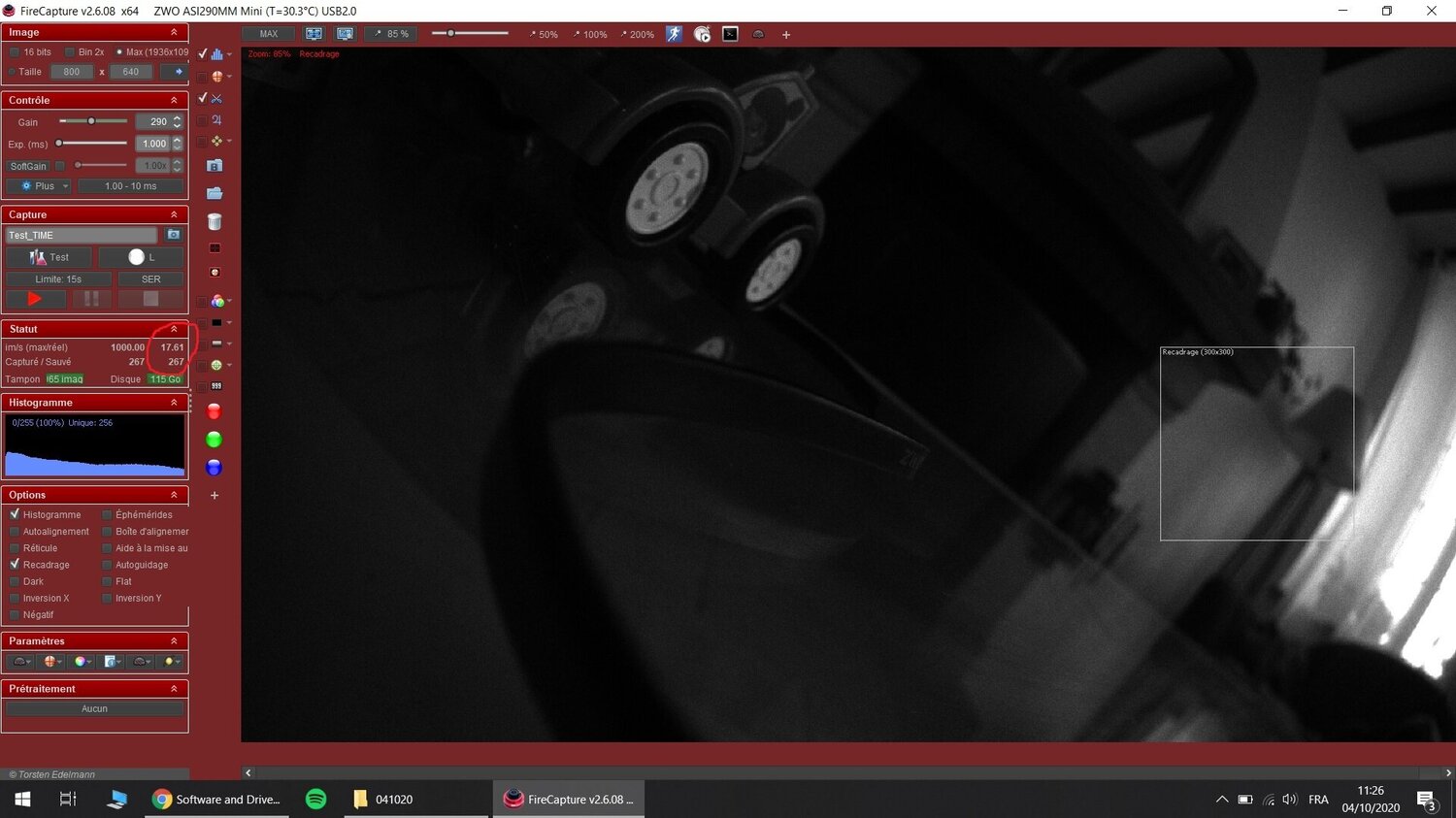Open the console terminal icon

tap(730, 34)
